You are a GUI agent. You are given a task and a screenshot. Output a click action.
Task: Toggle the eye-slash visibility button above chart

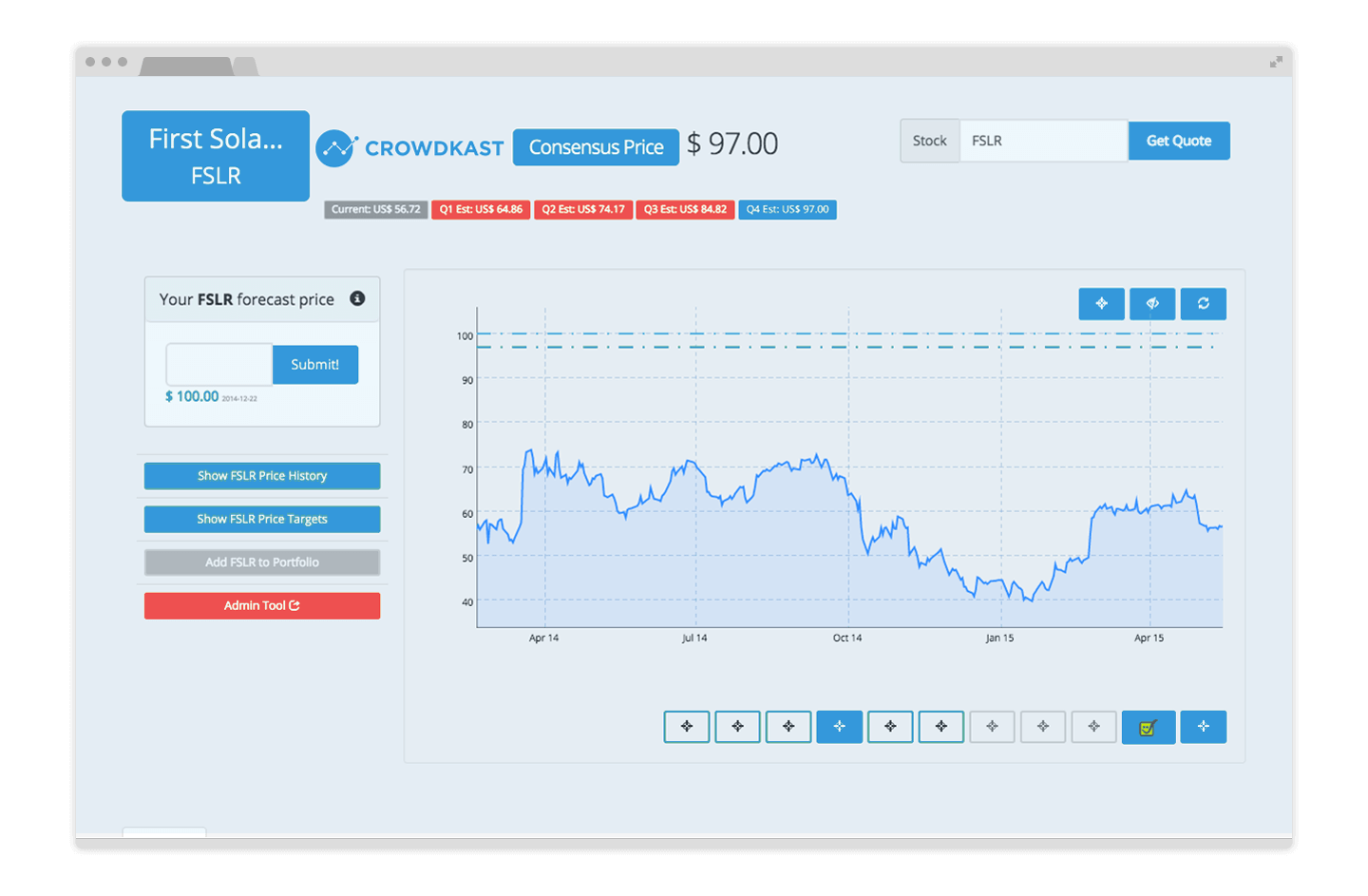click(x=1152, y=304)
